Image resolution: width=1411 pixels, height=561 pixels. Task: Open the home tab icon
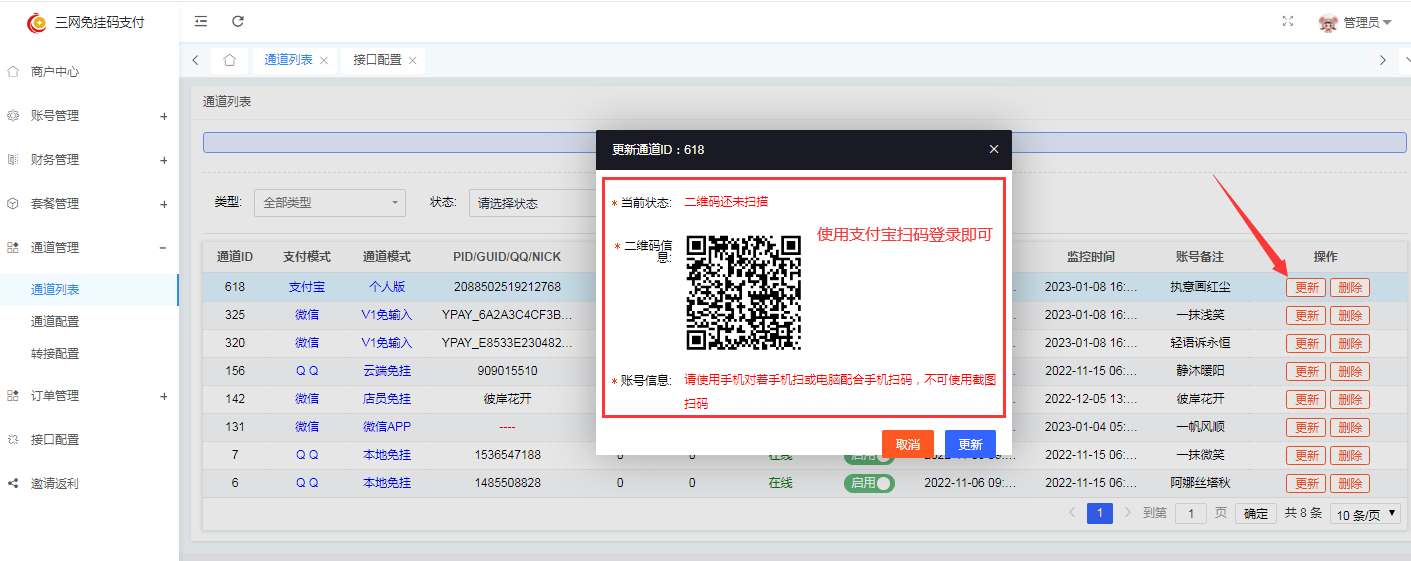coord(229,60)
